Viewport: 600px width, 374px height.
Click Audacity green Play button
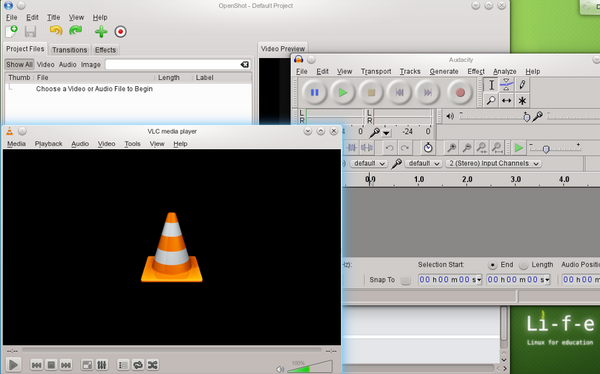point(343,92)
